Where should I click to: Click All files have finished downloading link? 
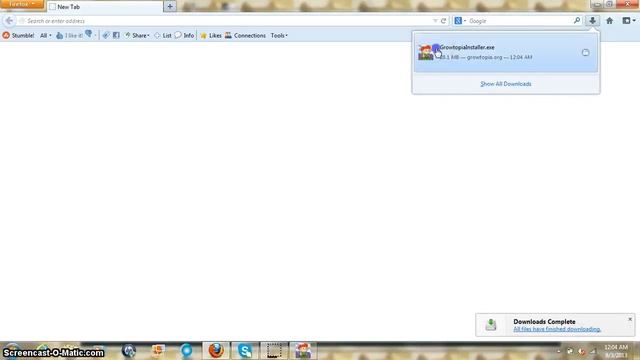tap(557, 329)
